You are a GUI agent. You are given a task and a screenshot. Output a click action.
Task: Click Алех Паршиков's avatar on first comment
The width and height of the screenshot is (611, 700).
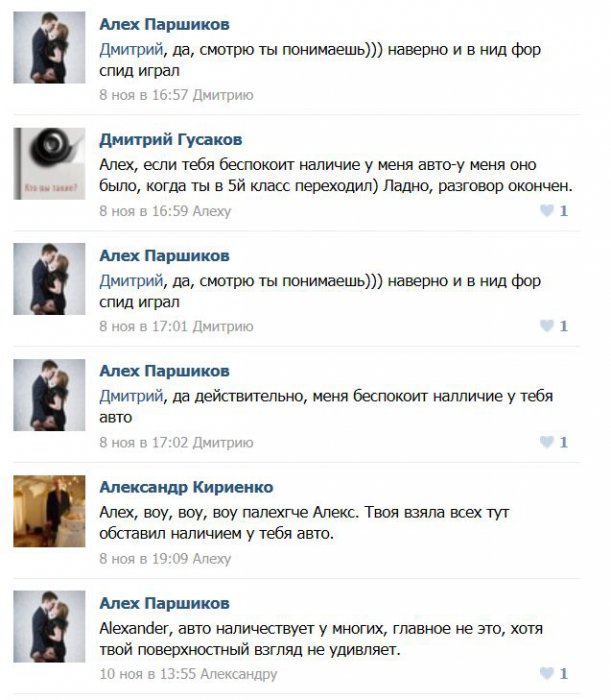tap(49, 47)
